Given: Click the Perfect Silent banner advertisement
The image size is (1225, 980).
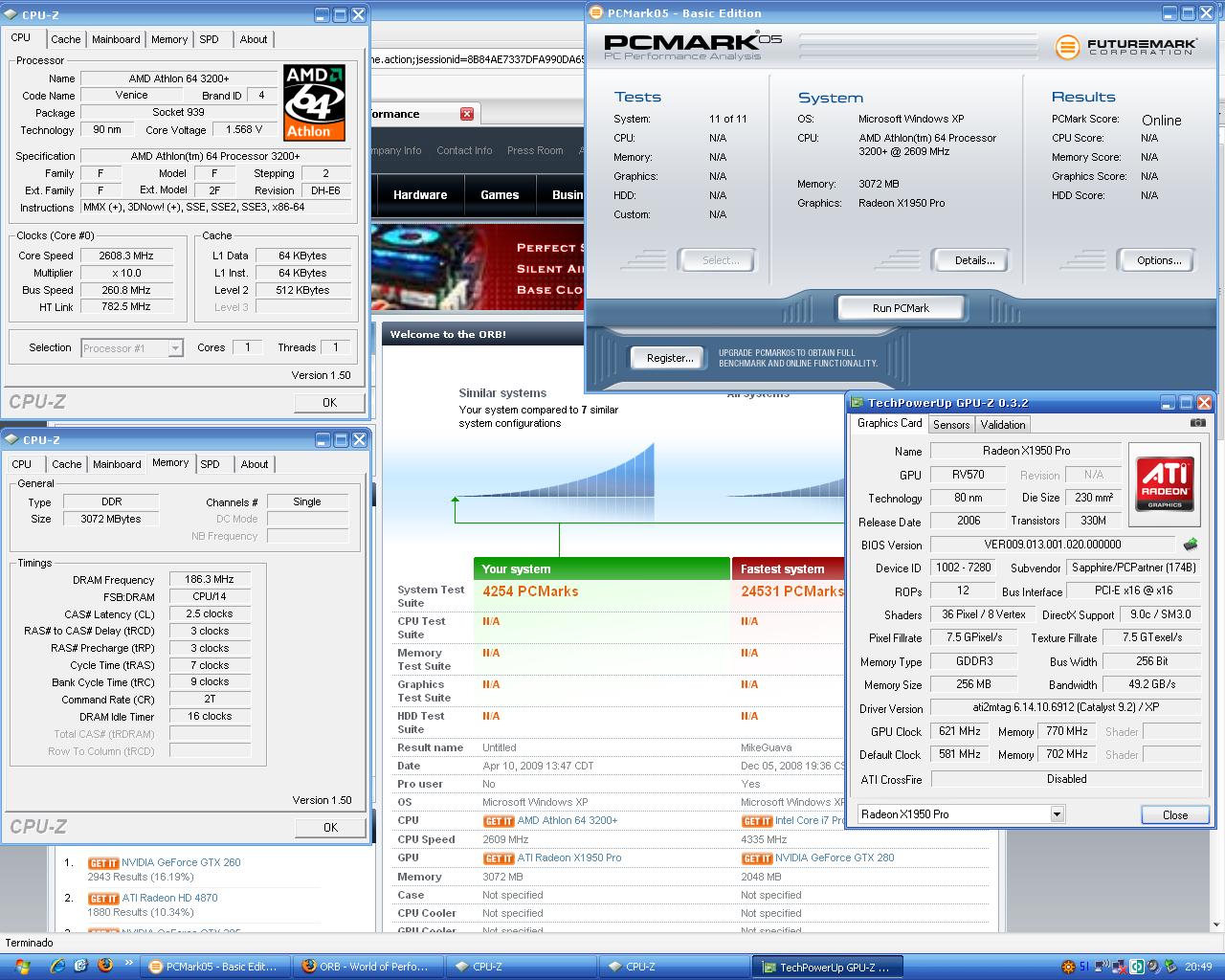Looking at the screenshot, I should (x=479, y=267).
